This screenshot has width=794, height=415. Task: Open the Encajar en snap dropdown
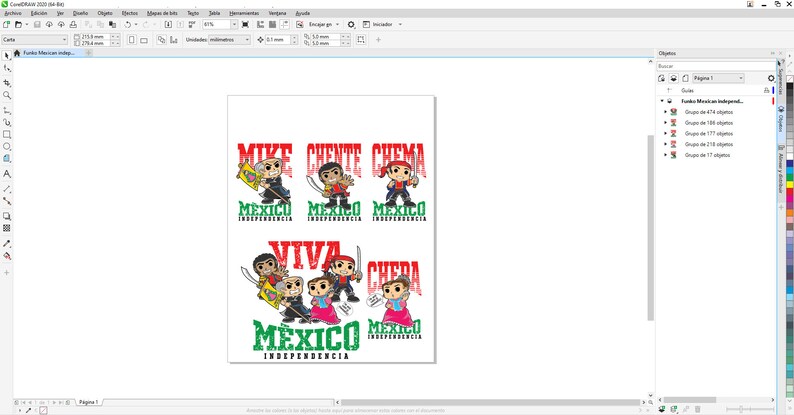(x=324, y=24)
